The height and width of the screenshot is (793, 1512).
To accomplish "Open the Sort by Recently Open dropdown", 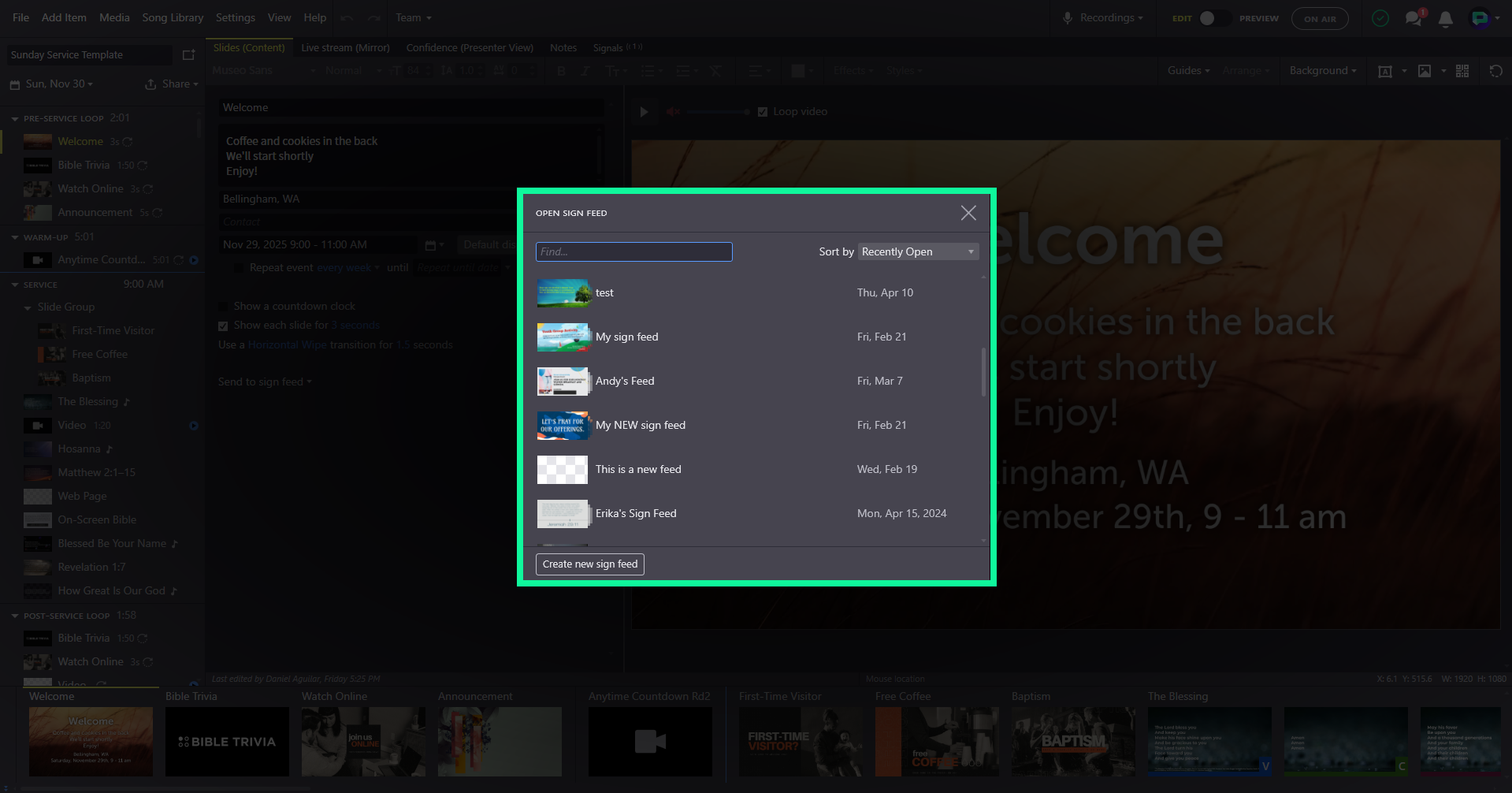I will (x=918, y=251).
